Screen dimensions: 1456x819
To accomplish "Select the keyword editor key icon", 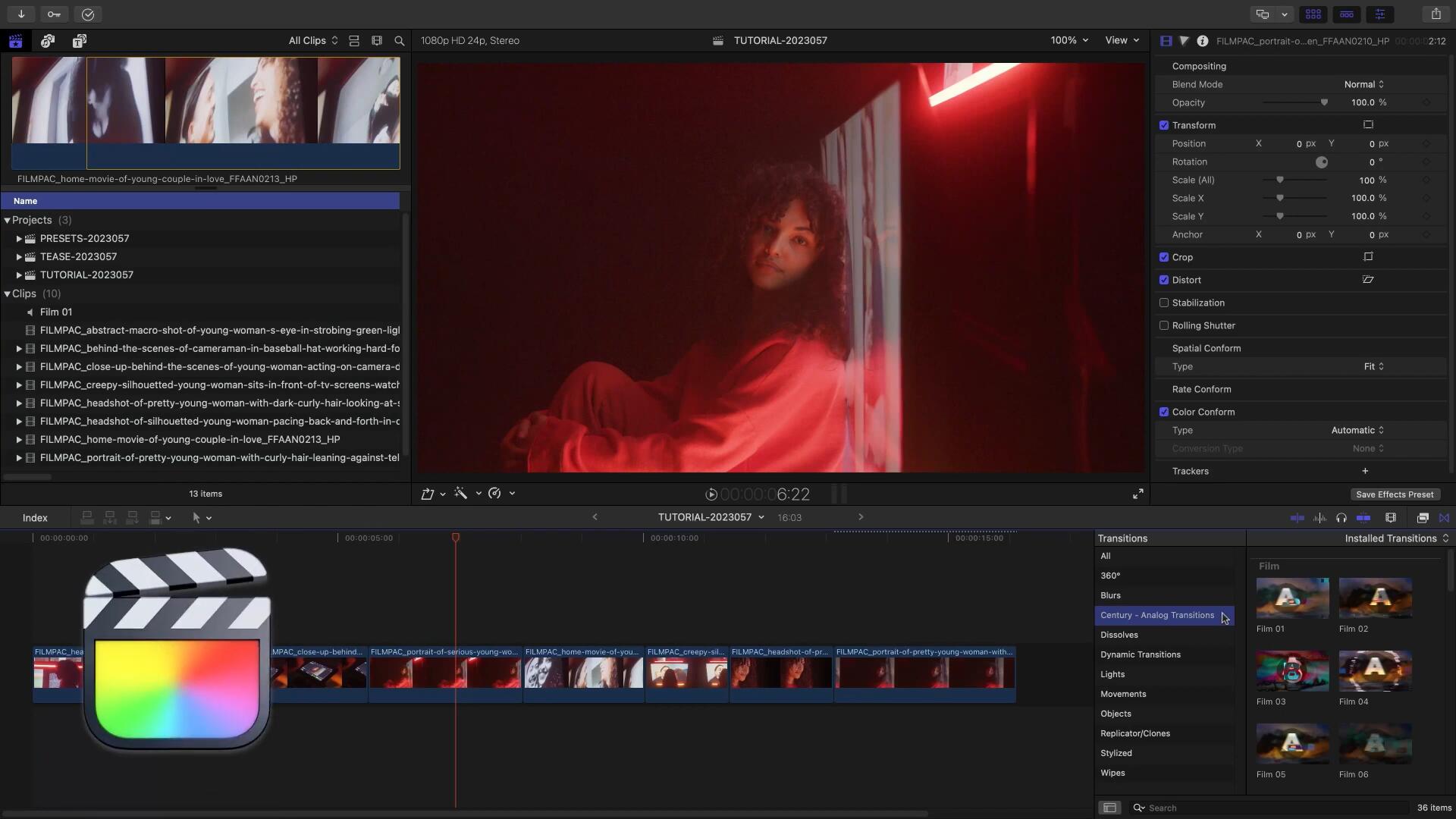I will pyautogui.click(x=54, y=14).
